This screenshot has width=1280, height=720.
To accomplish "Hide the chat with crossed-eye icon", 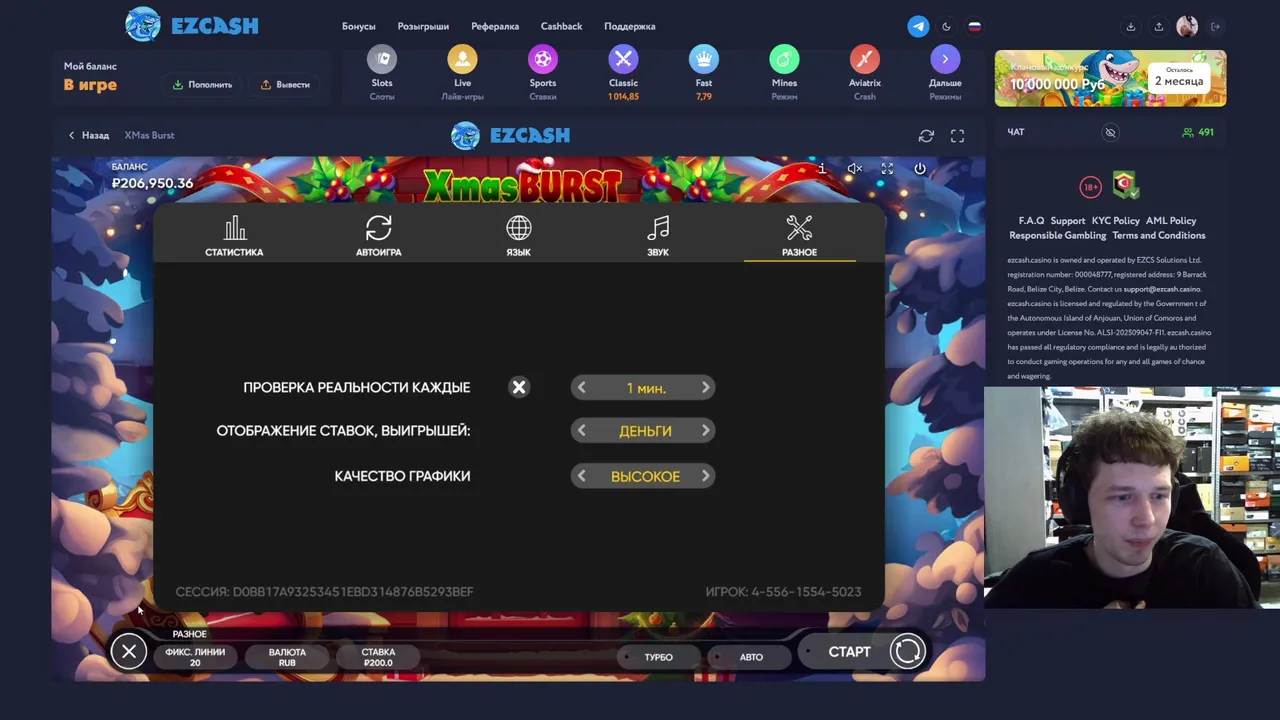I will pyautogui.click(x=1110, y=132).
